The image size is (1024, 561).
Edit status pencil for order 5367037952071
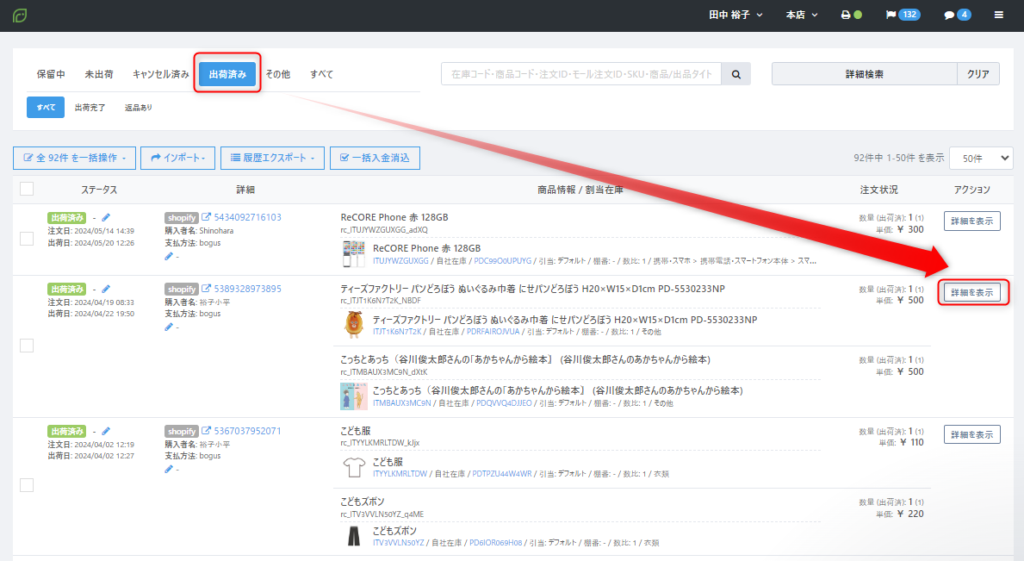(x=106, y=431)
